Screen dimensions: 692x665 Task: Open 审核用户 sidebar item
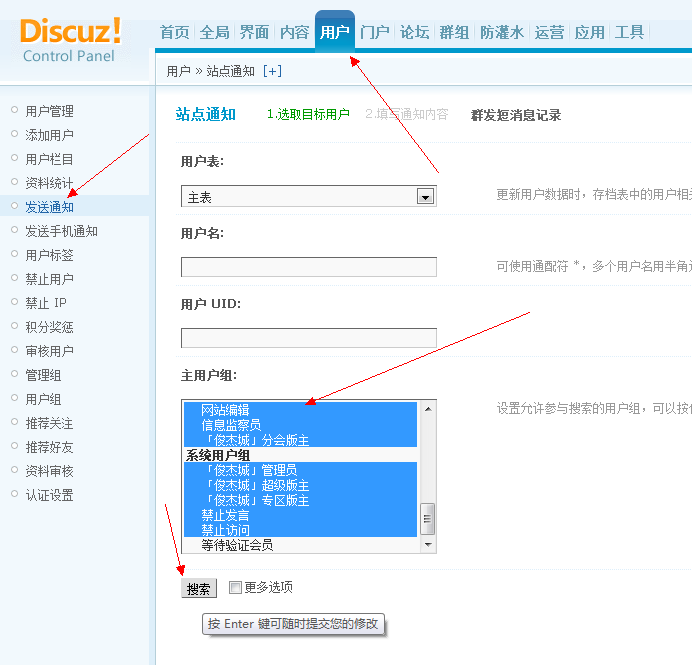click(x=49, y=351)
